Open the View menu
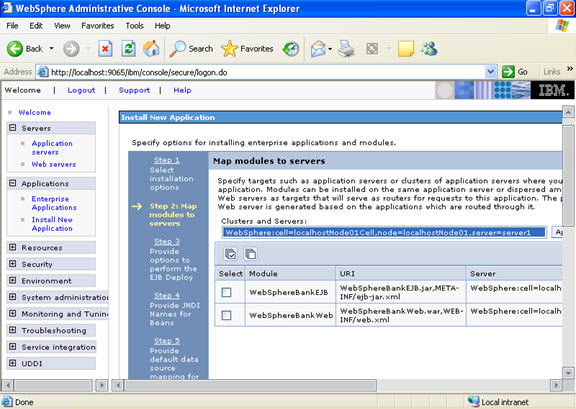This screenshot has height=409, width=576. (62, 26)
